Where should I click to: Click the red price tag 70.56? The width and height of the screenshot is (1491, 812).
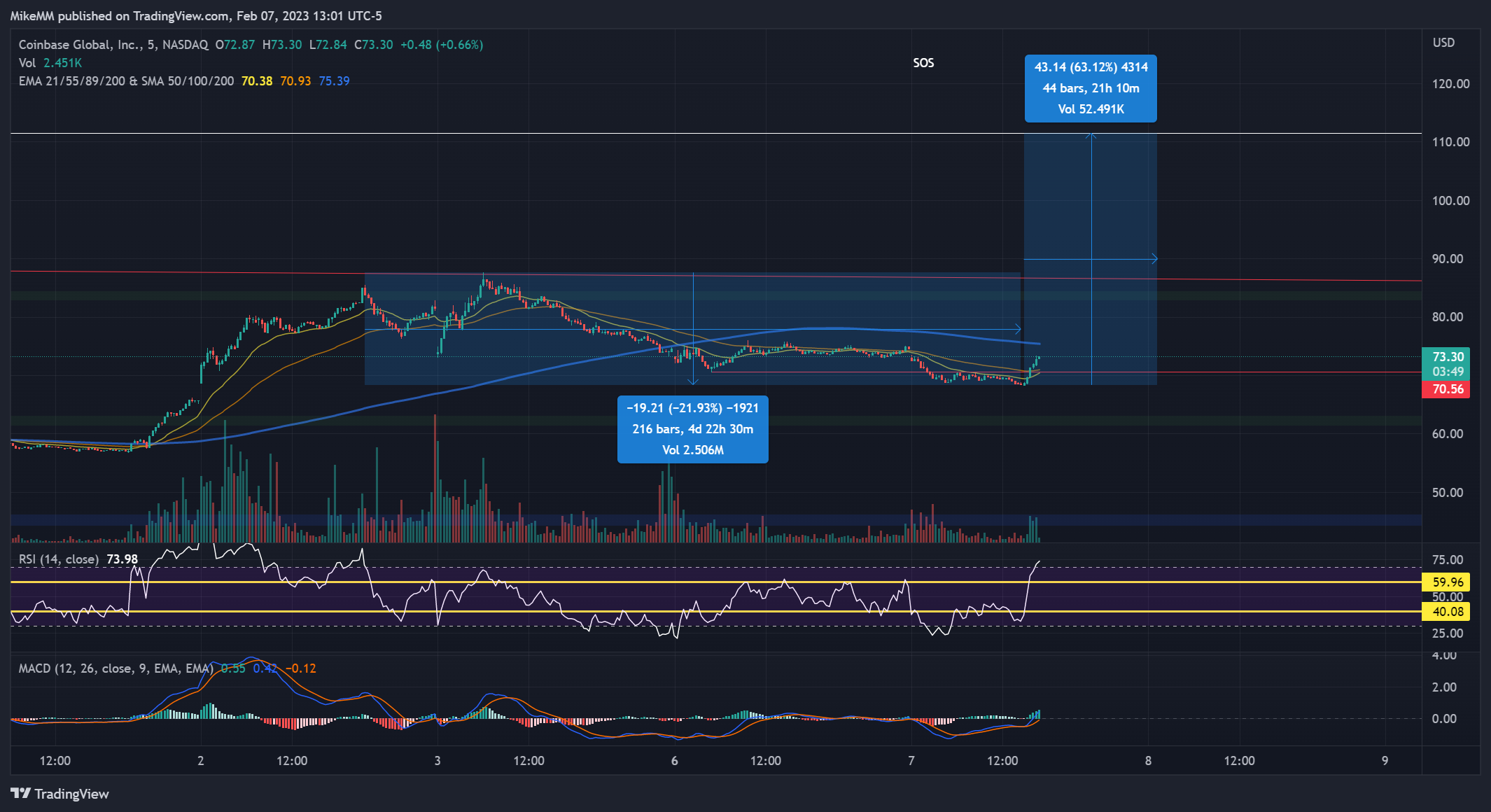pos(1447,389)
